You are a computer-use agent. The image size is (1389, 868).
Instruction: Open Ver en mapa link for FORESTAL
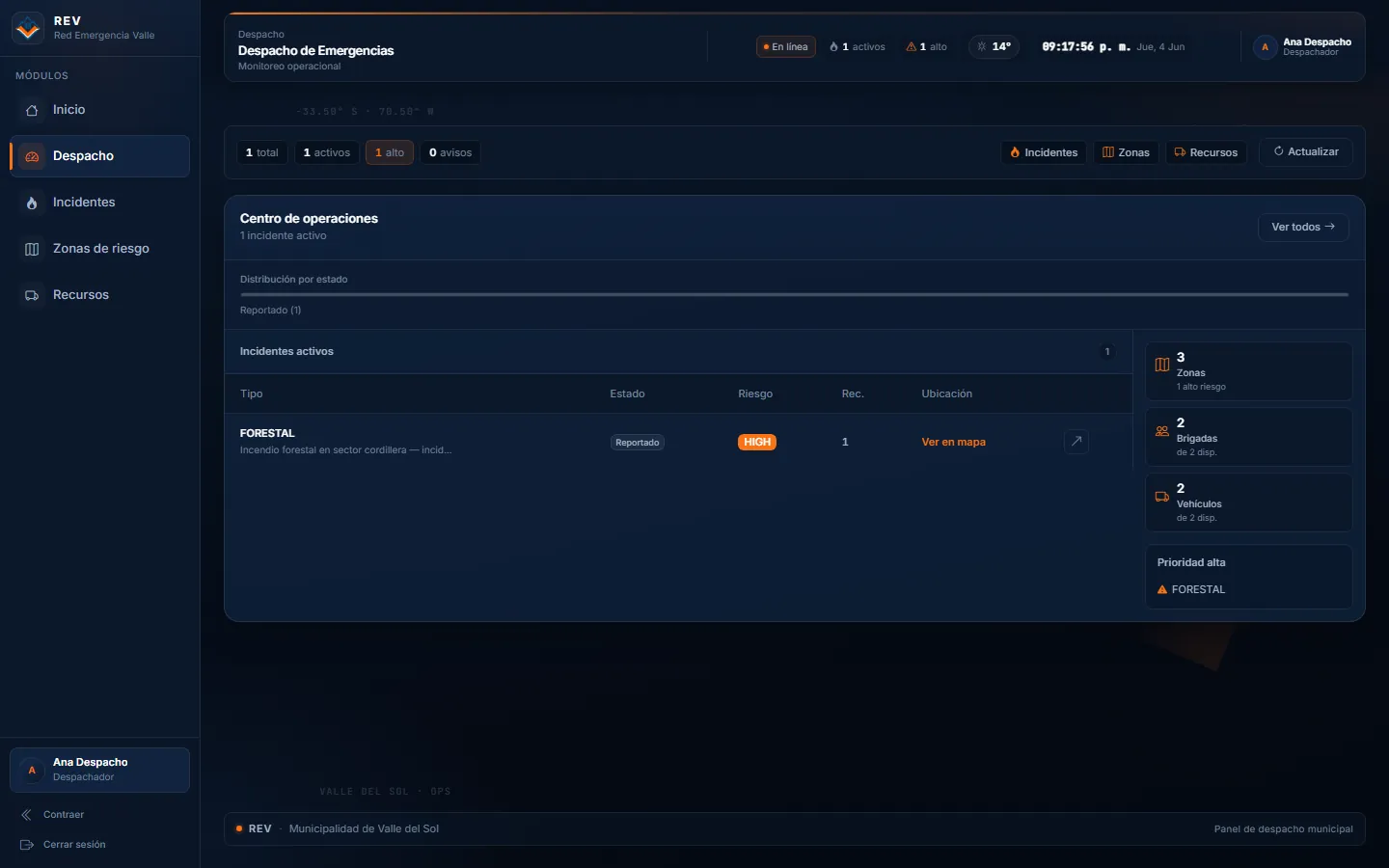click(953, 442)
